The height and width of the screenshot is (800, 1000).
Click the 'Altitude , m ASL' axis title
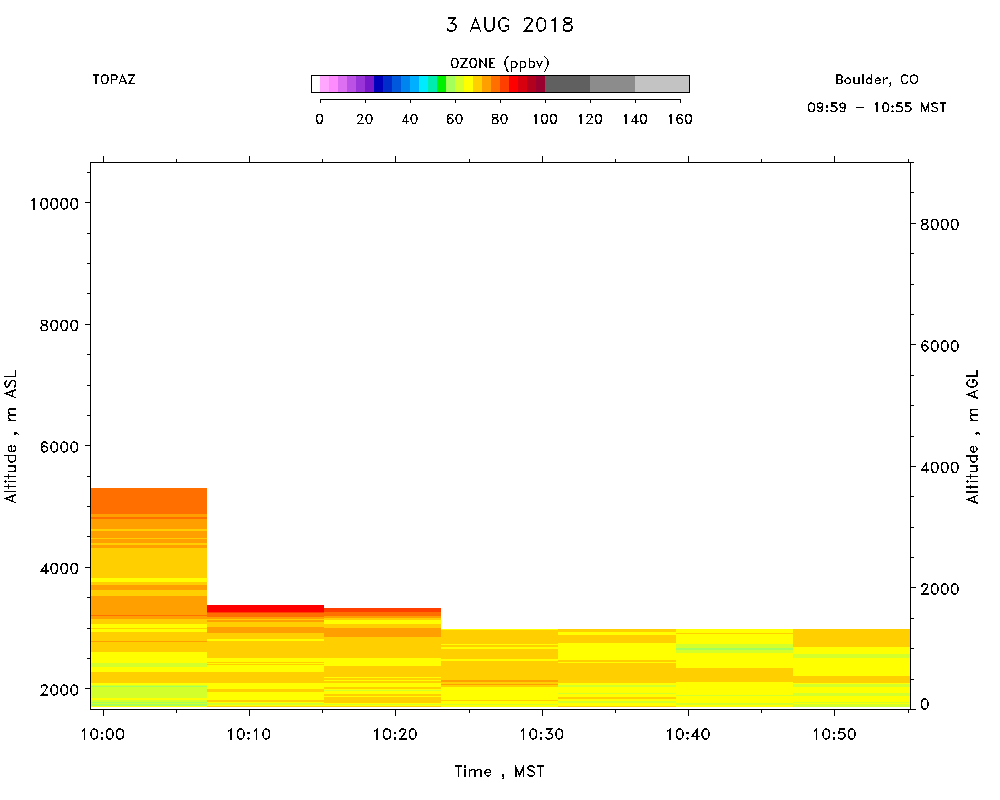click(11, 436)
